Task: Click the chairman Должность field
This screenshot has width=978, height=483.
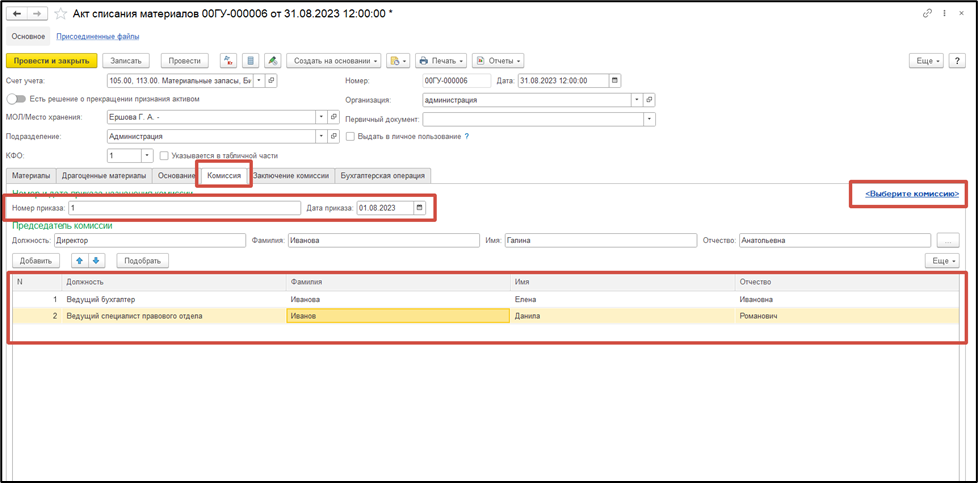Action: point(149,240)
